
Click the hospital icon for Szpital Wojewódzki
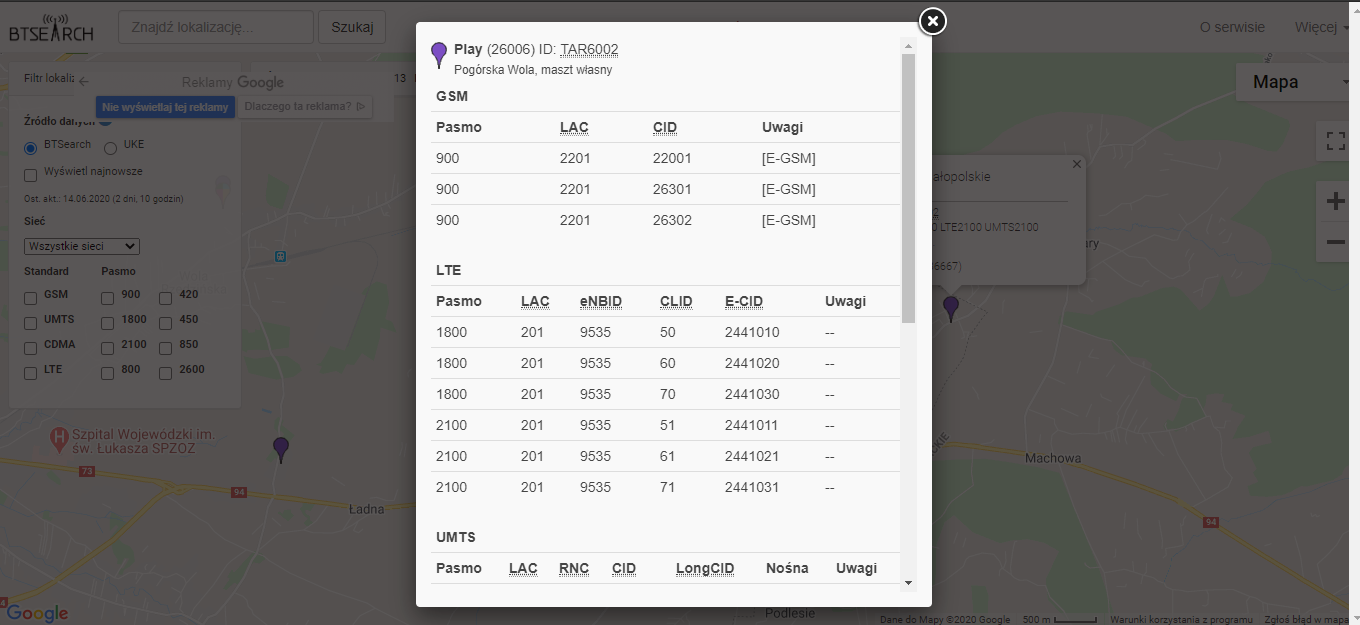(x=60, y=437)
